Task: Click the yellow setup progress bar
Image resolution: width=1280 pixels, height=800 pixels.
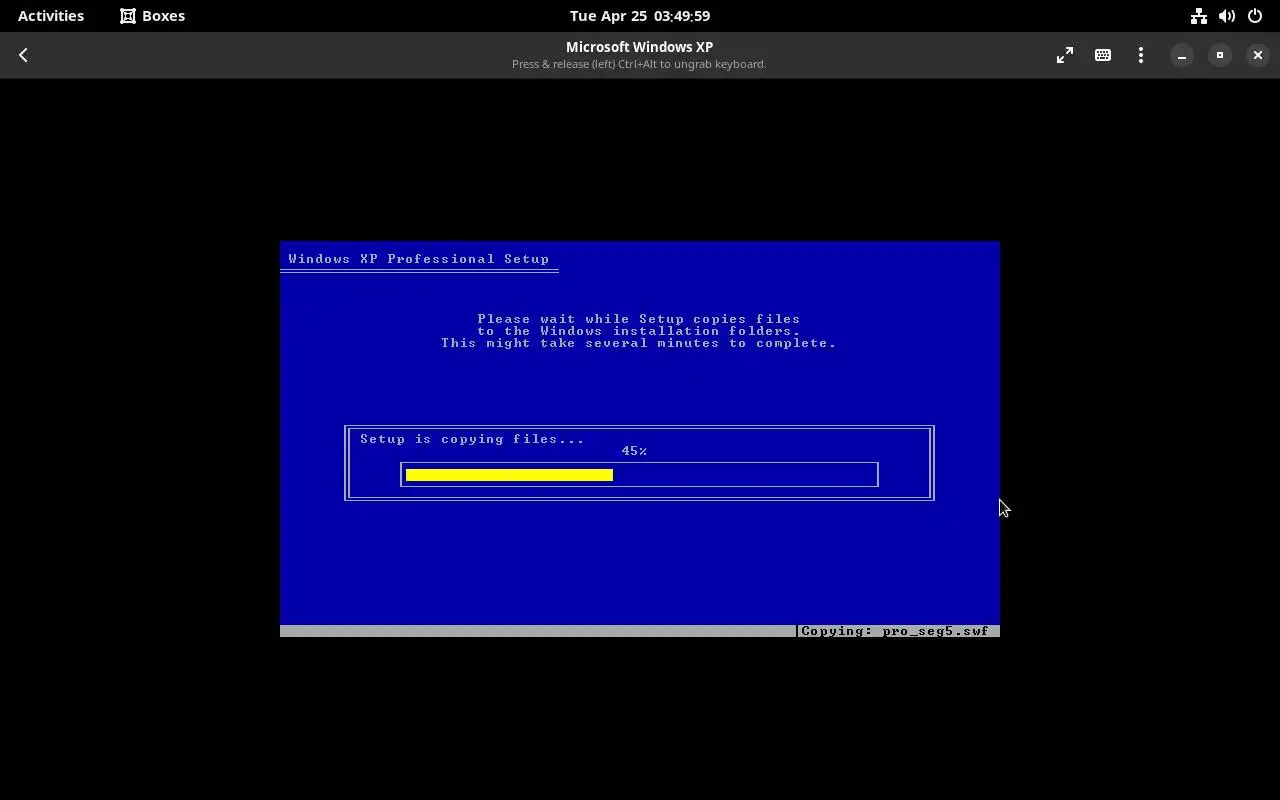Action: coord(509,475)
